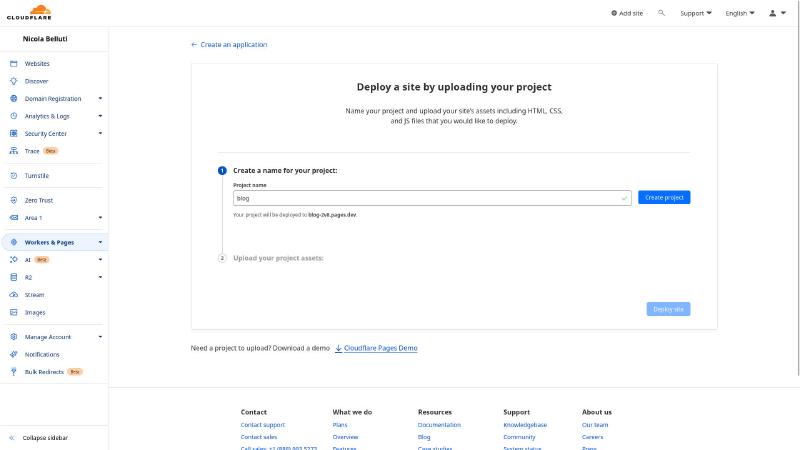The width and height of the screenshot is (800, 450).
Task: Expand the Manage Account section
Action: pos(100,337)
